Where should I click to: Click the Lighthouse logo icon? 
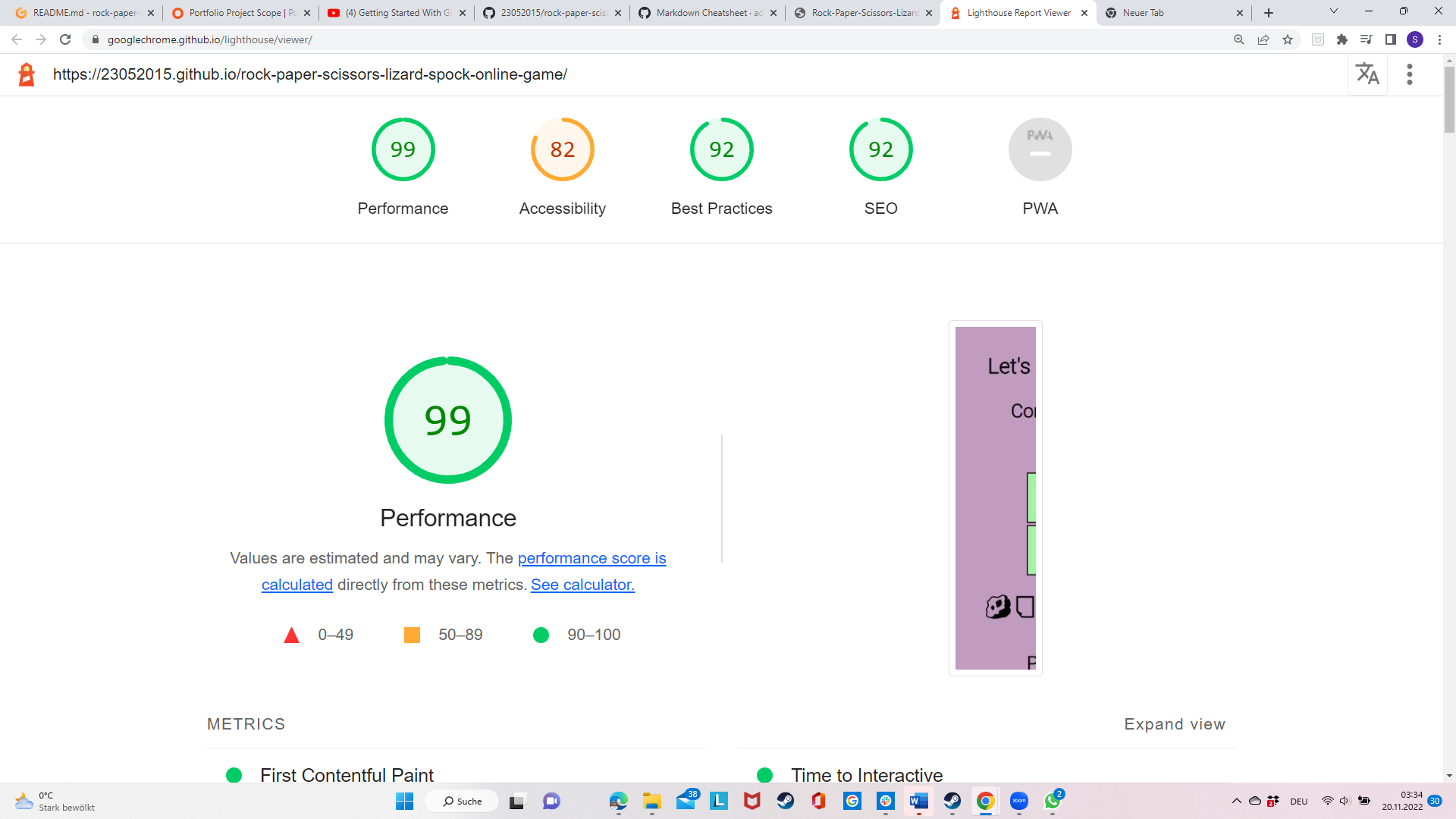point(27,74)
